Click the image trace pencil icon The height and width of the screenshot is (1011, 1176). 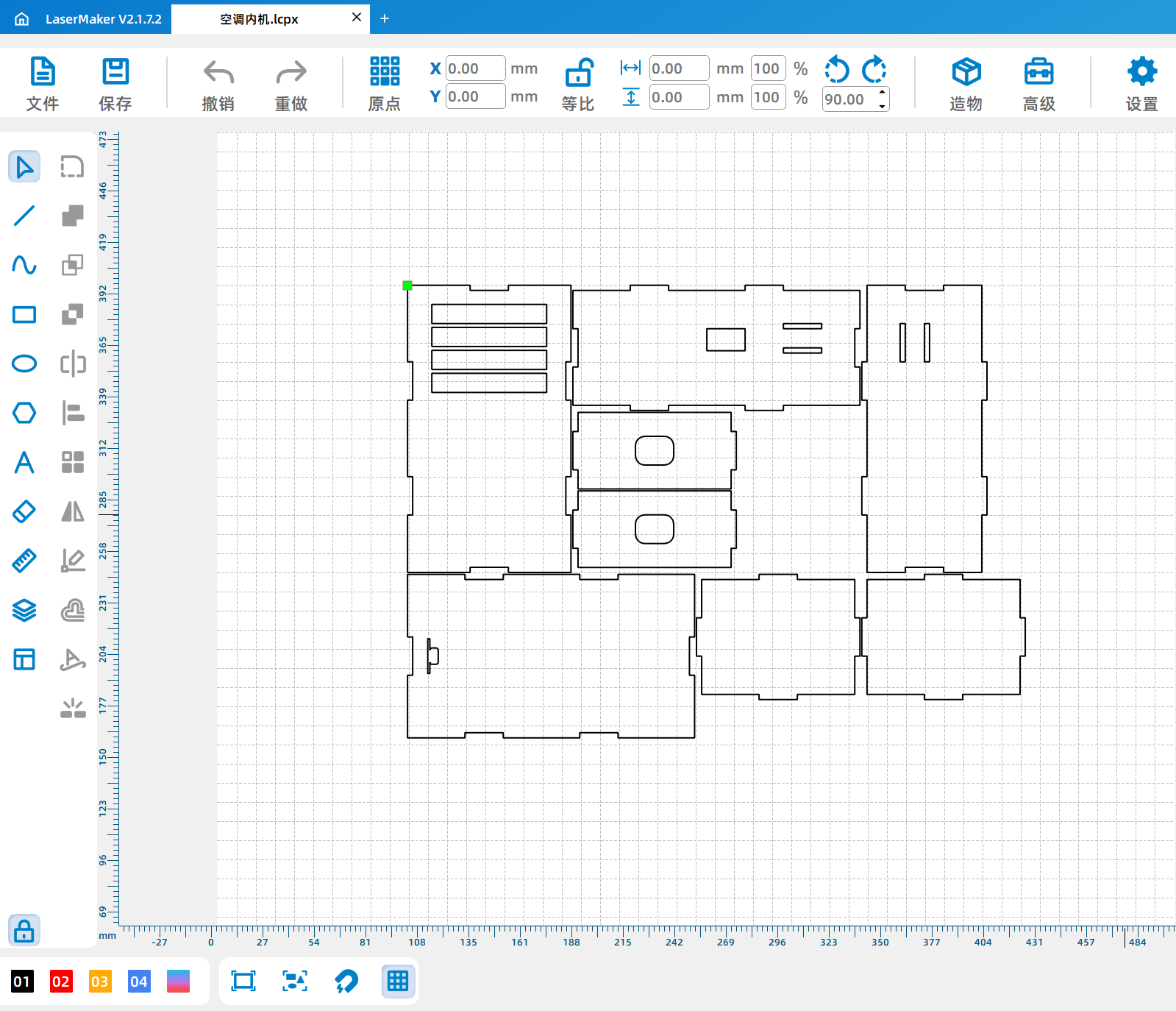73,561
